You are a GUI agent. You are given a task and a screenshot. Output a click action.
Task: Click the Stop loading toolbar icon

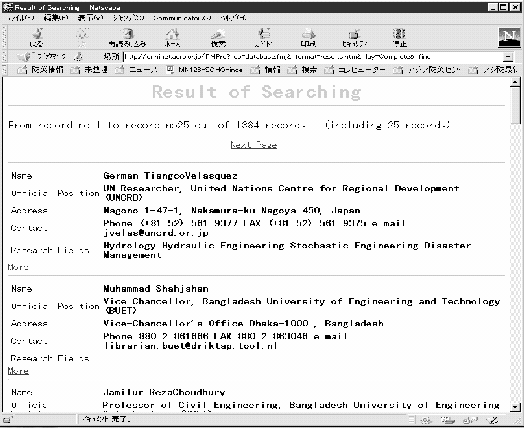tap(399, 37)
